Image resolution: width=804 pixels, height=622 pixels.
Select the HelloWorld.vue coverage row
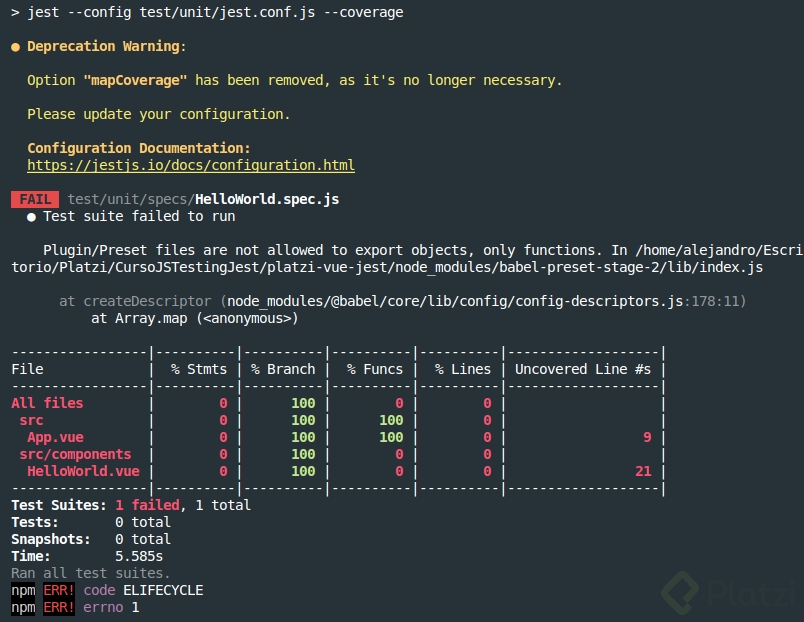point(83,471)
